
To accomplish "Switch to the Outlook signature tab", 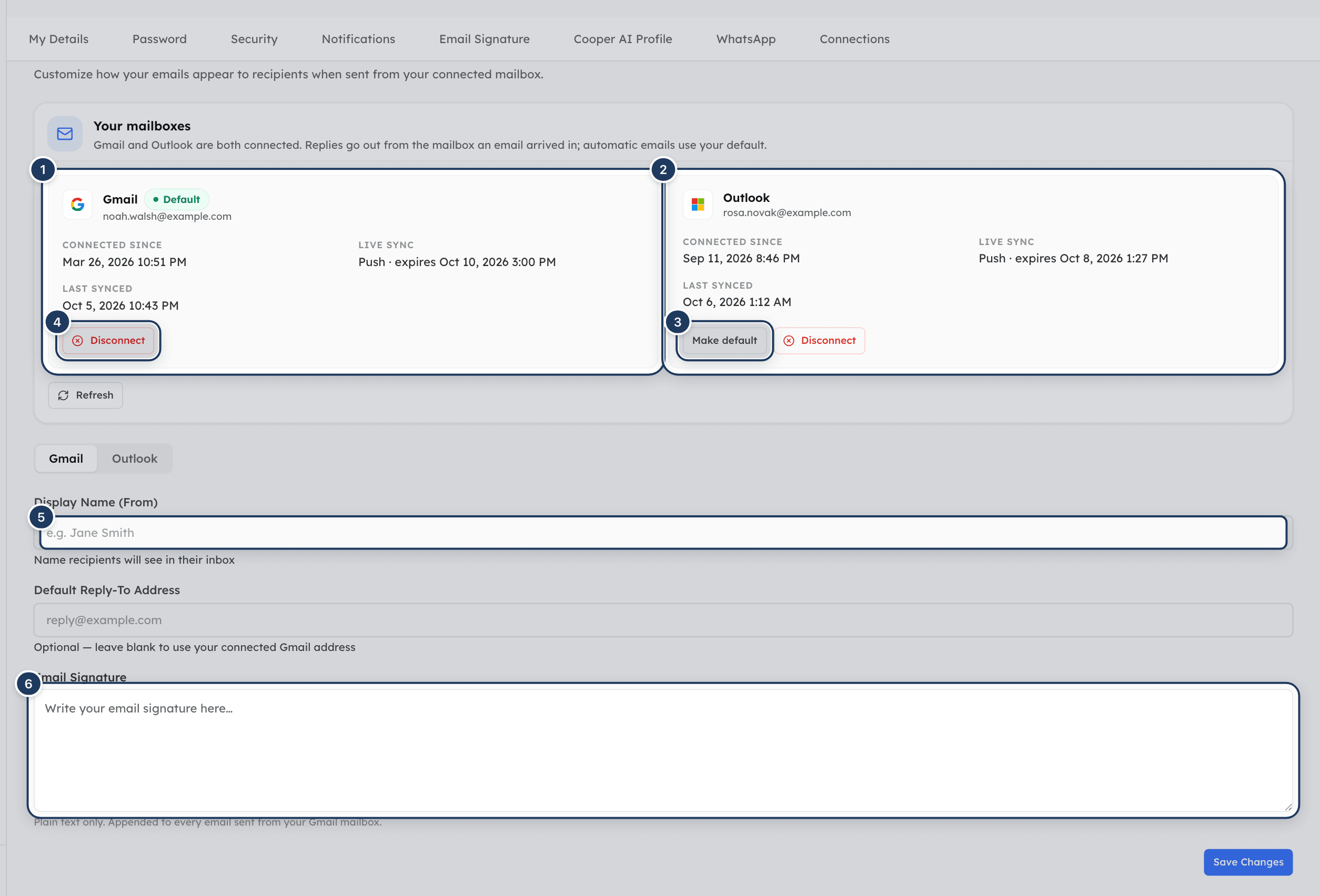I will coord(135,459).
